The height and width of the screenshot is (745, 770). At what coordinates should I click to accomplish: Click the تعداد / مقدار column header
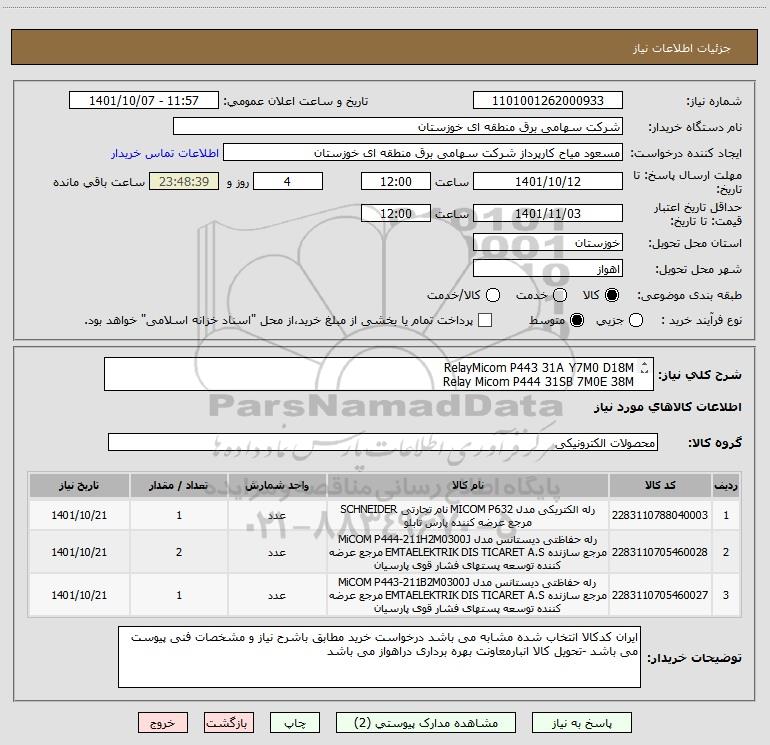click(x=179, y=485)
